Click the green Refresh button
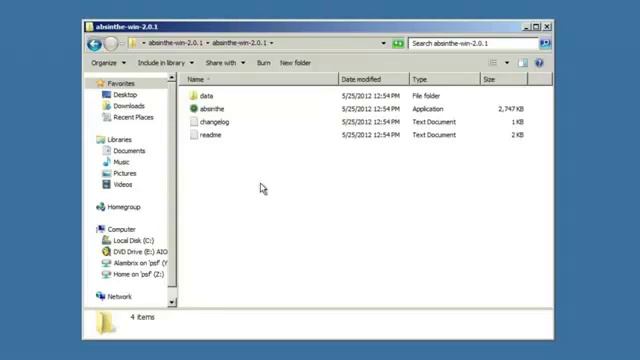Viewport: 640px width, 360px height. click(398, 43)
